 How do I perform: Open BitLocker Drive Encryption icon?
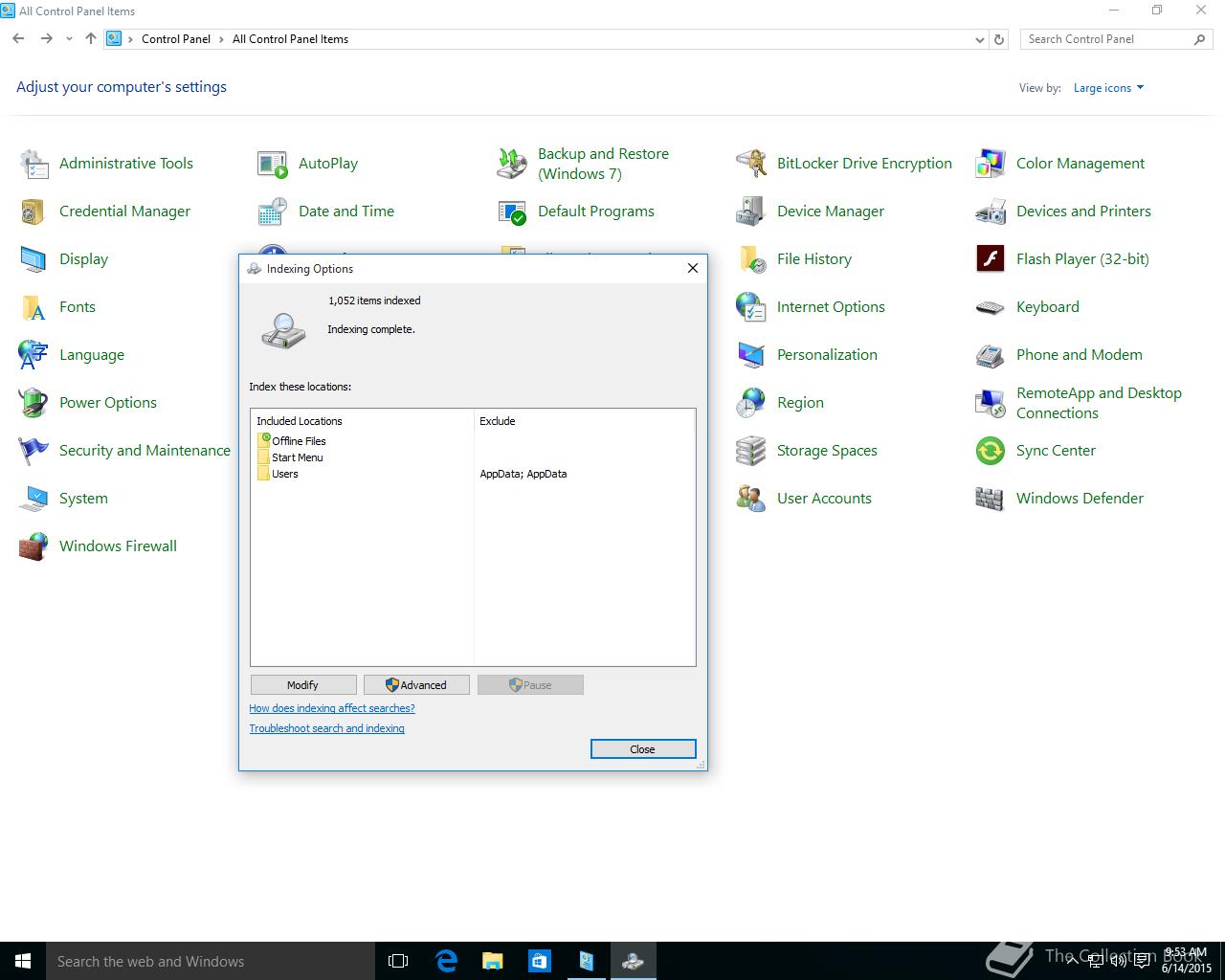(751, 164)
